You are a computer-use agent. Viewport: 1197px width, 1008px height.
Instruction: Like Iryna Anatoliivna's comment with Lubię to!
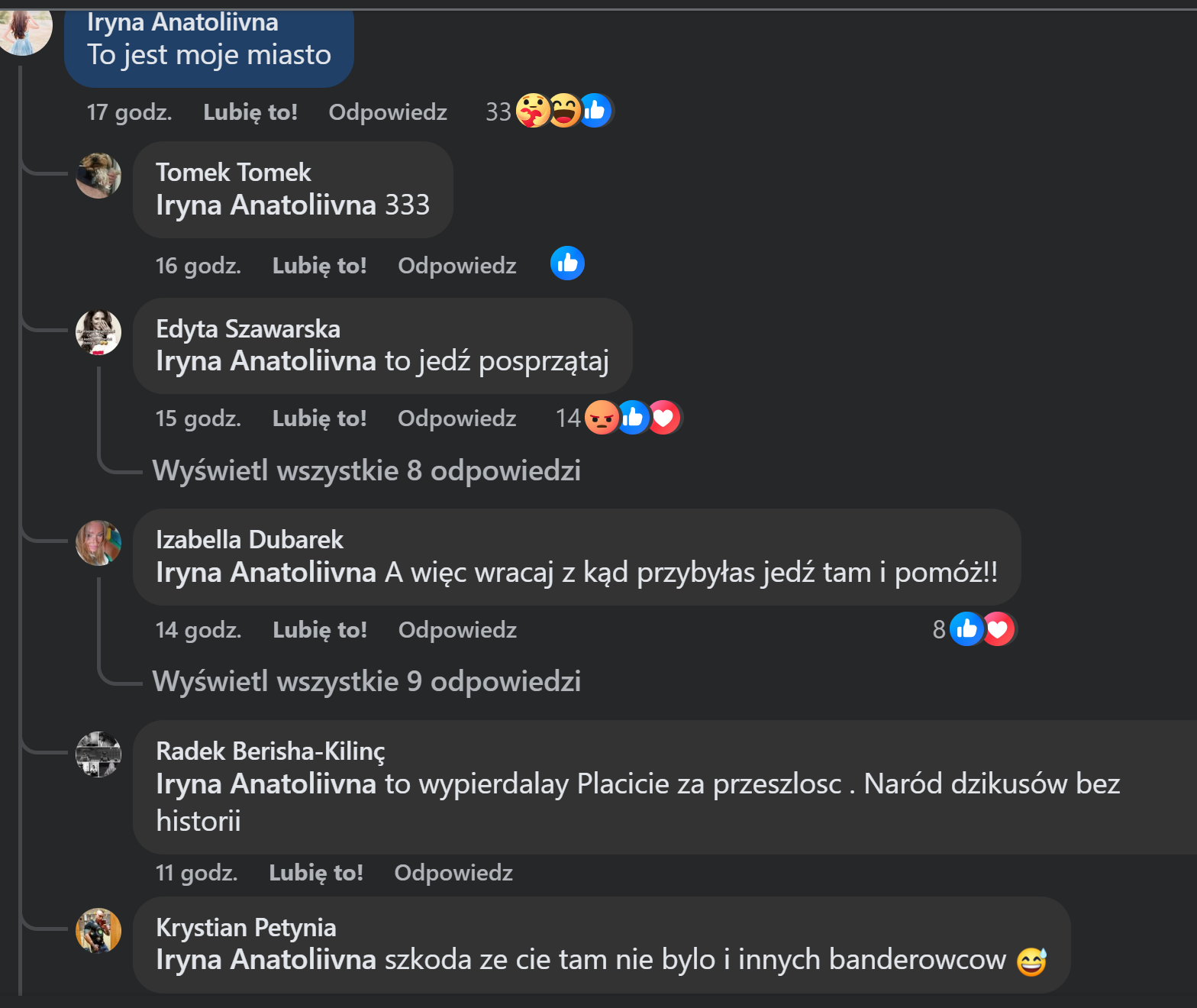[250, 112]
